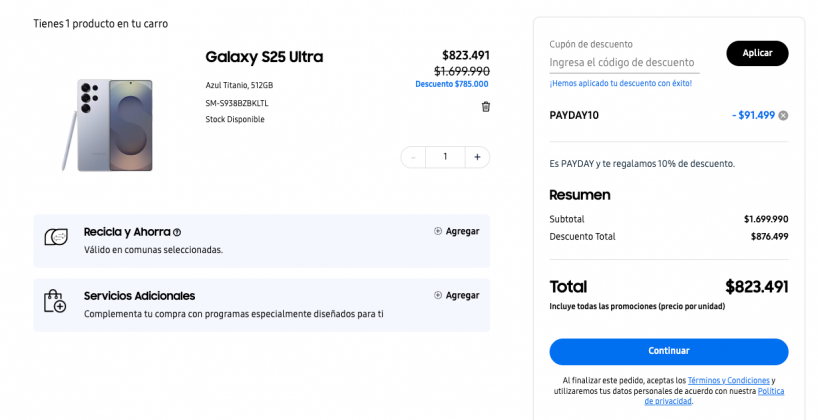Click the Servicios Adicionales bag icon

pos(55,302)
